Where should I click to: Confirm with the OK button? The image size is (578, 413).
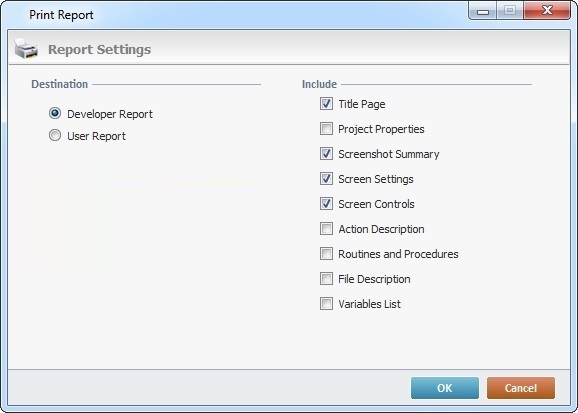click(x=445, y=388)
